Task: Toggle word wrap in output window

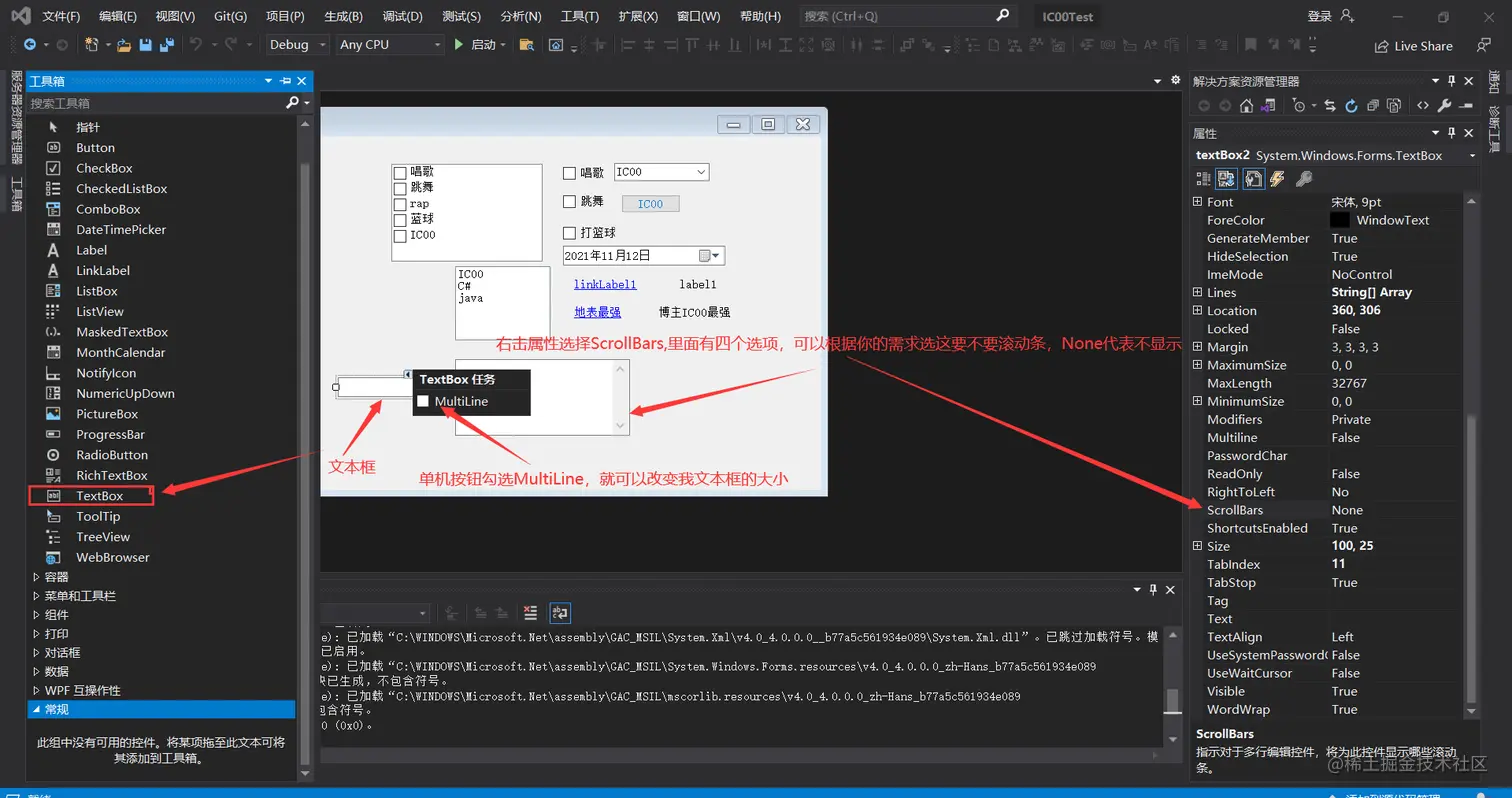Action: (560, 613)
